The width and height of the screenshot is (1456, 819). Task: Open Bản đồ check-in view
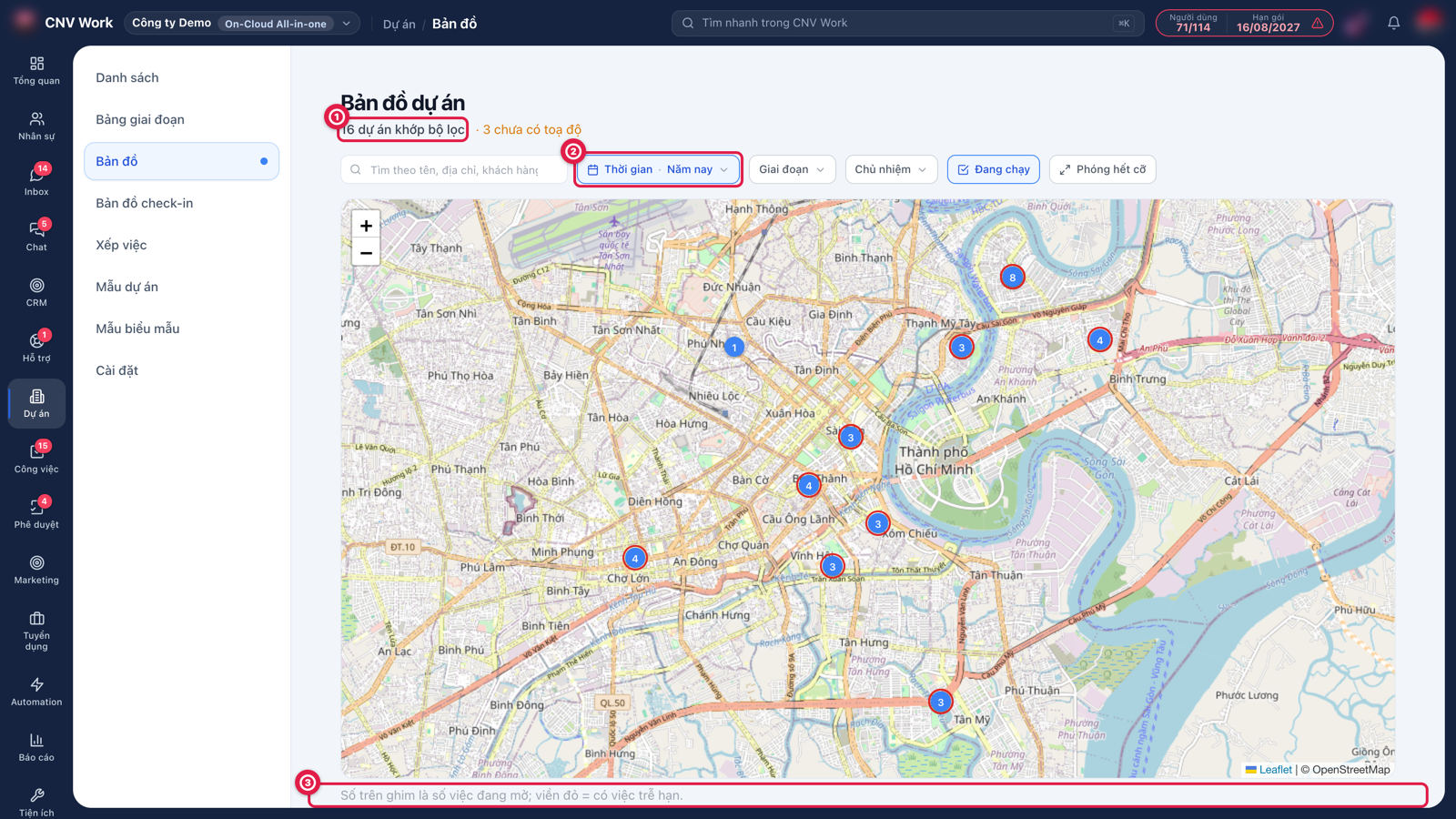point(181,203)
